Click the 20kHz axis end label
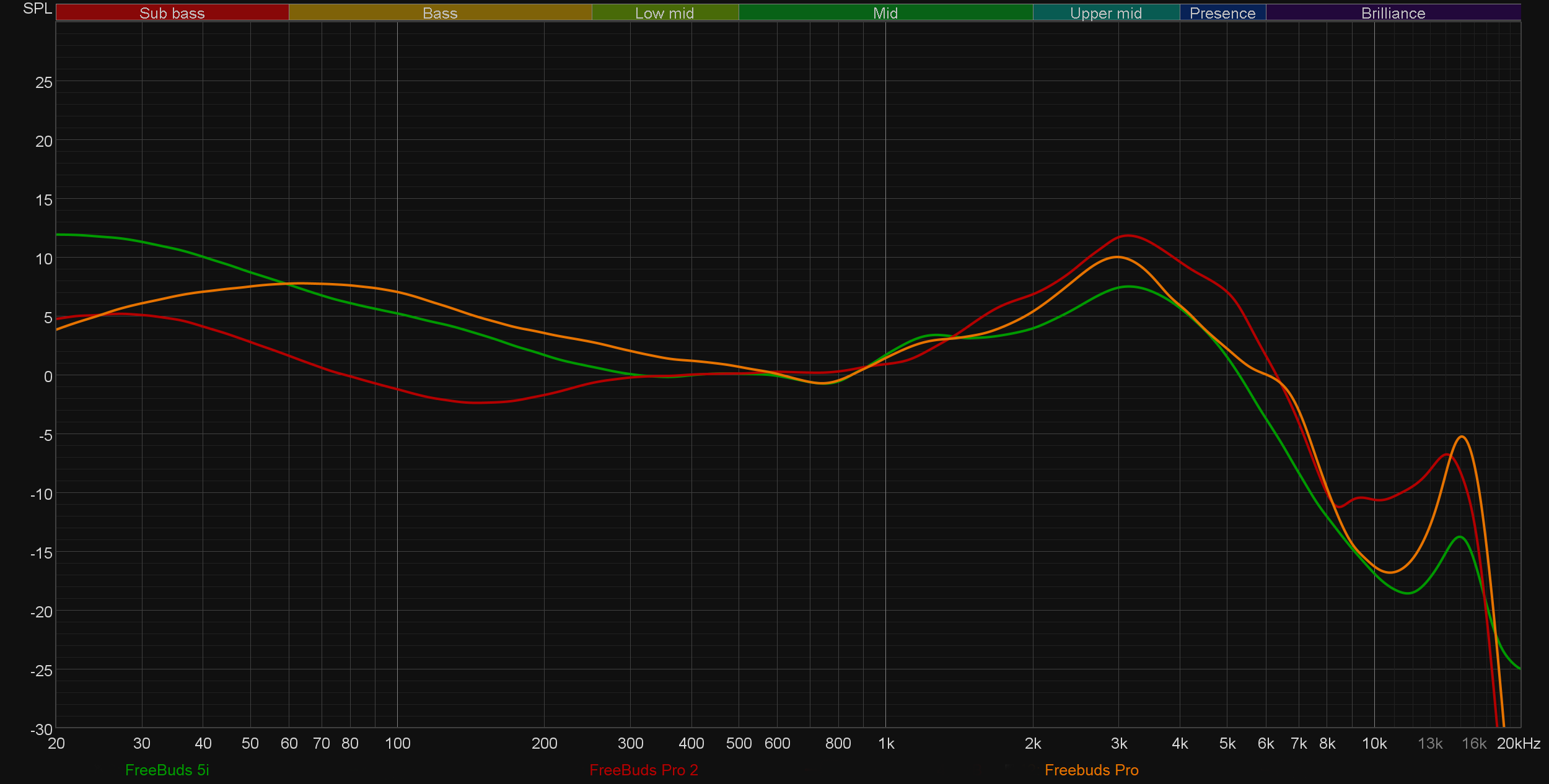 [1518, 743]
